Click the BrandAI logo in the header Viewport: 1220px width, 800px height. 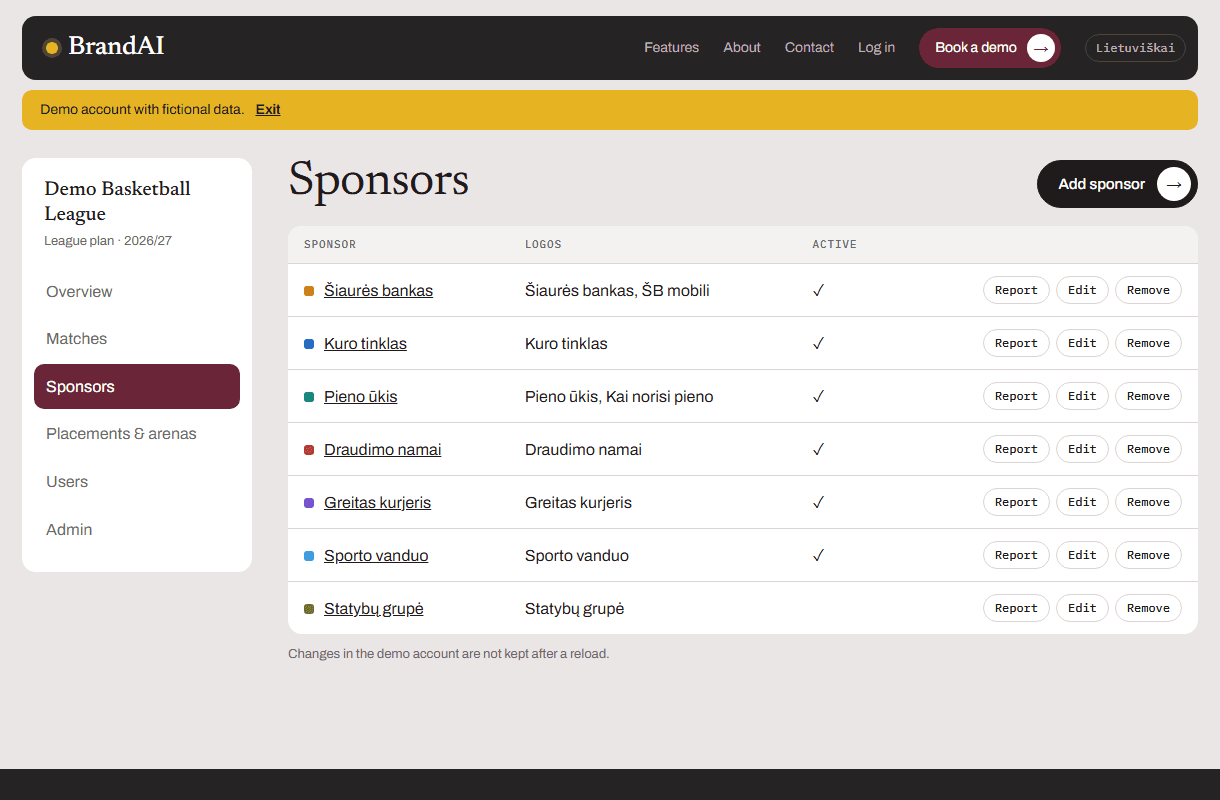(x=103, y=47)
